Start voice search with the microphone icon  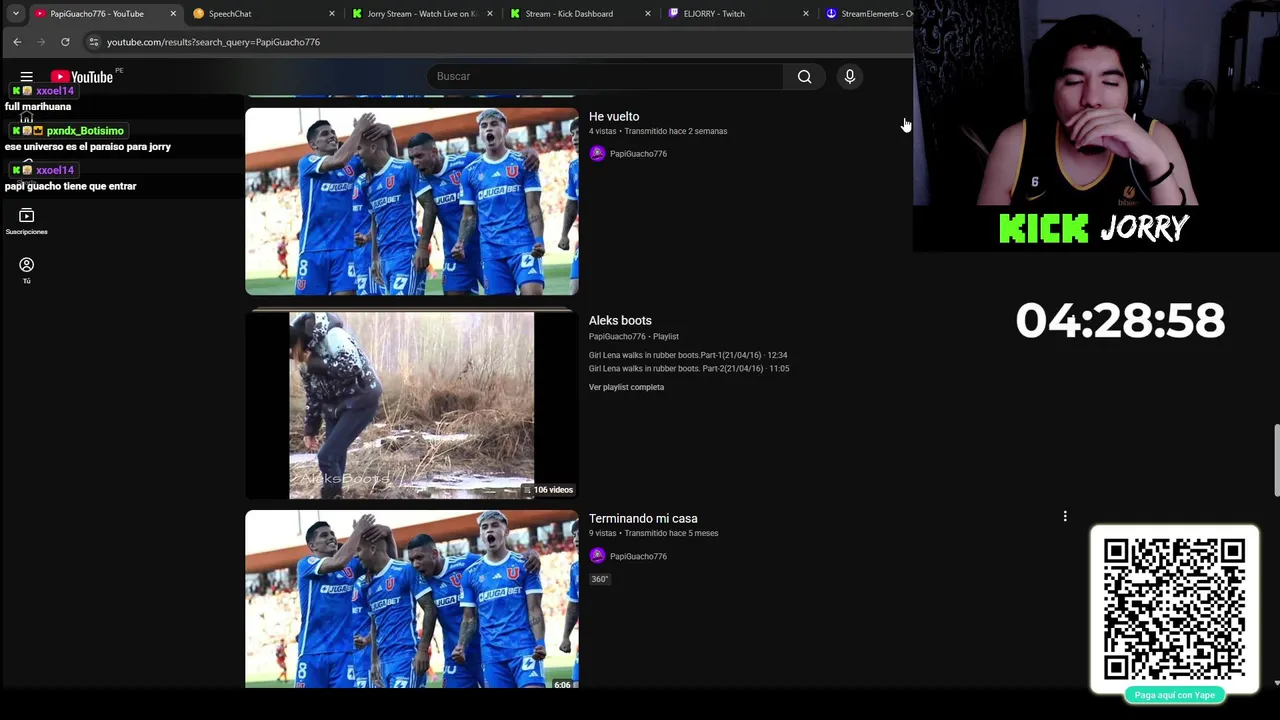(850, 77)
